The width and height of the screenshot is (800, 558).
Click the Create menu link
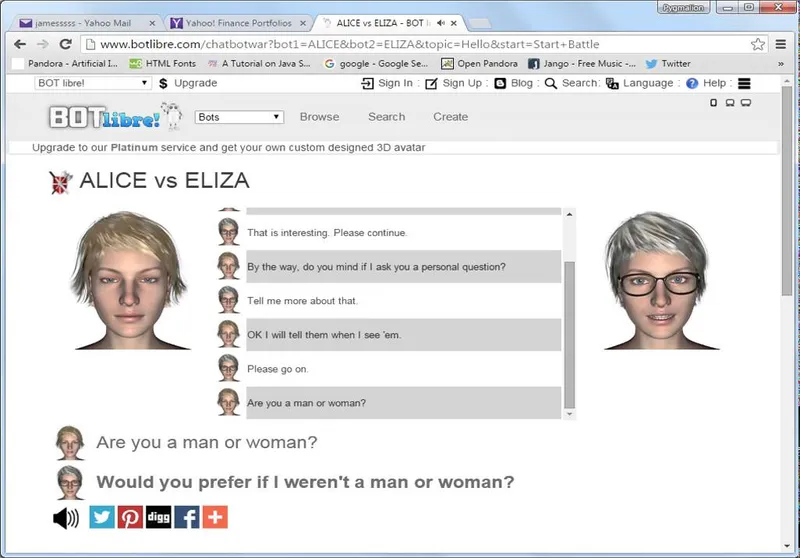pos(451,117)
